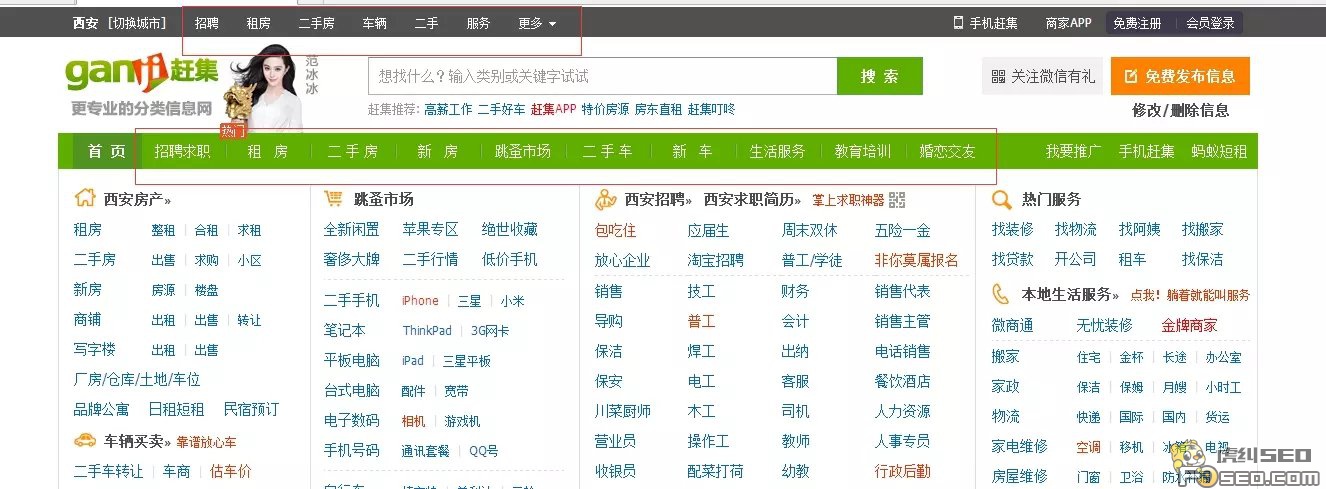Open the 包吃住 job link
Viewport: 1326px width, 489px height.
tap(615, 230)
